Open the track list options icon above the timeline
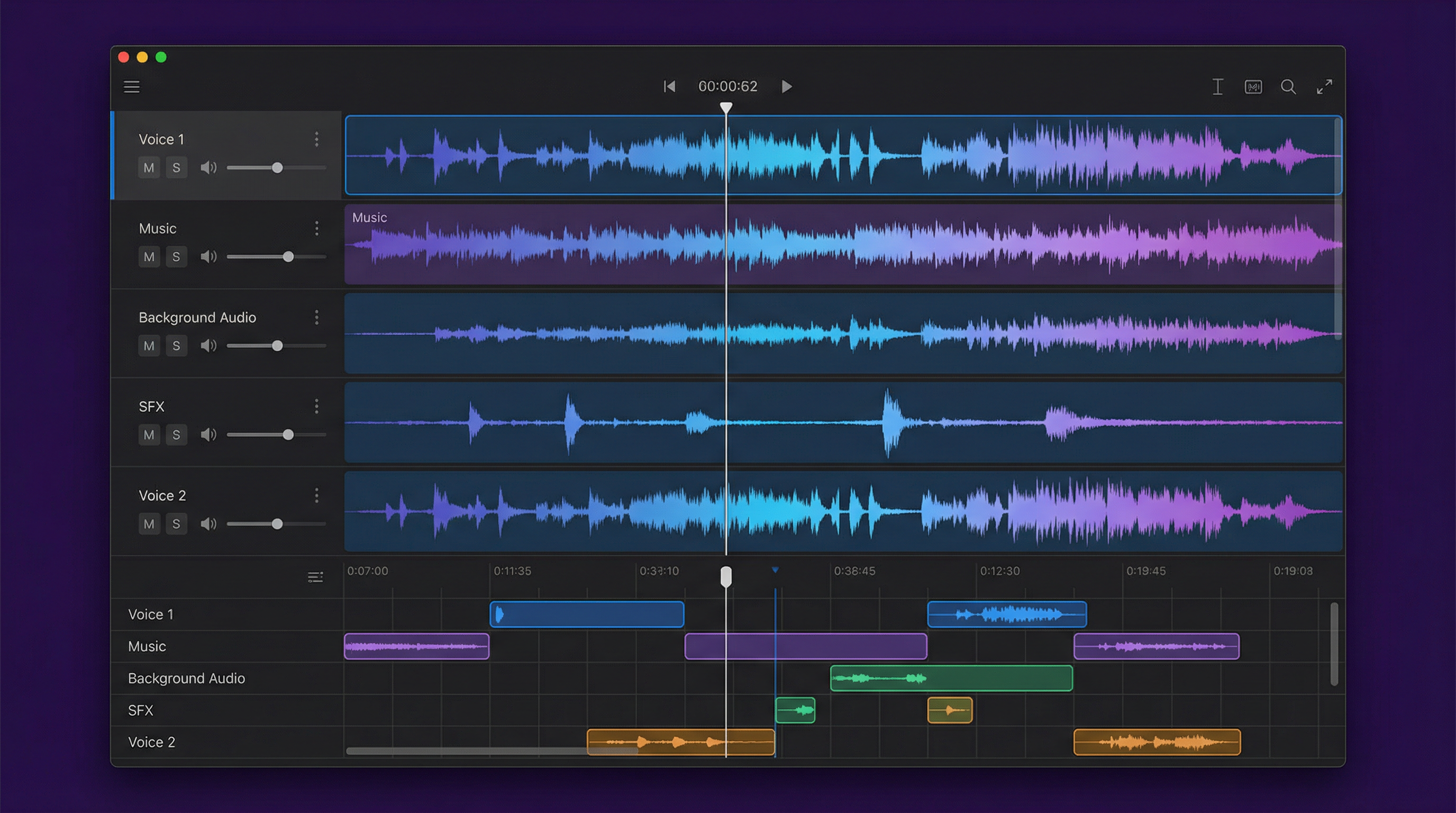This screenshot has height=813, width=1456. click(315, 576)
